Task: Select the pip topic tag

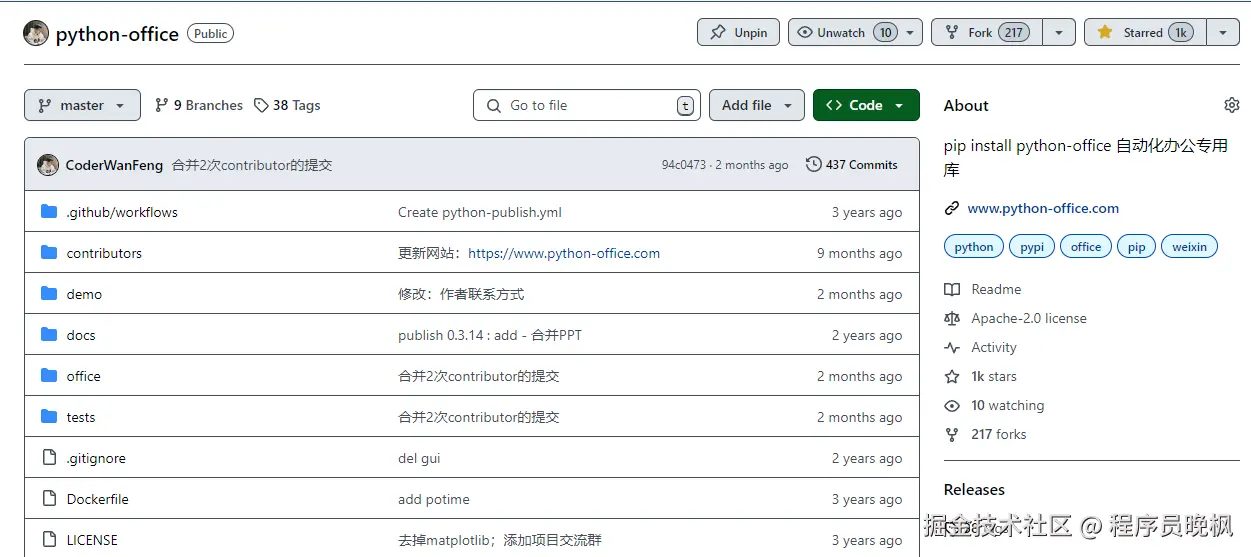Action: (1137, 246)
